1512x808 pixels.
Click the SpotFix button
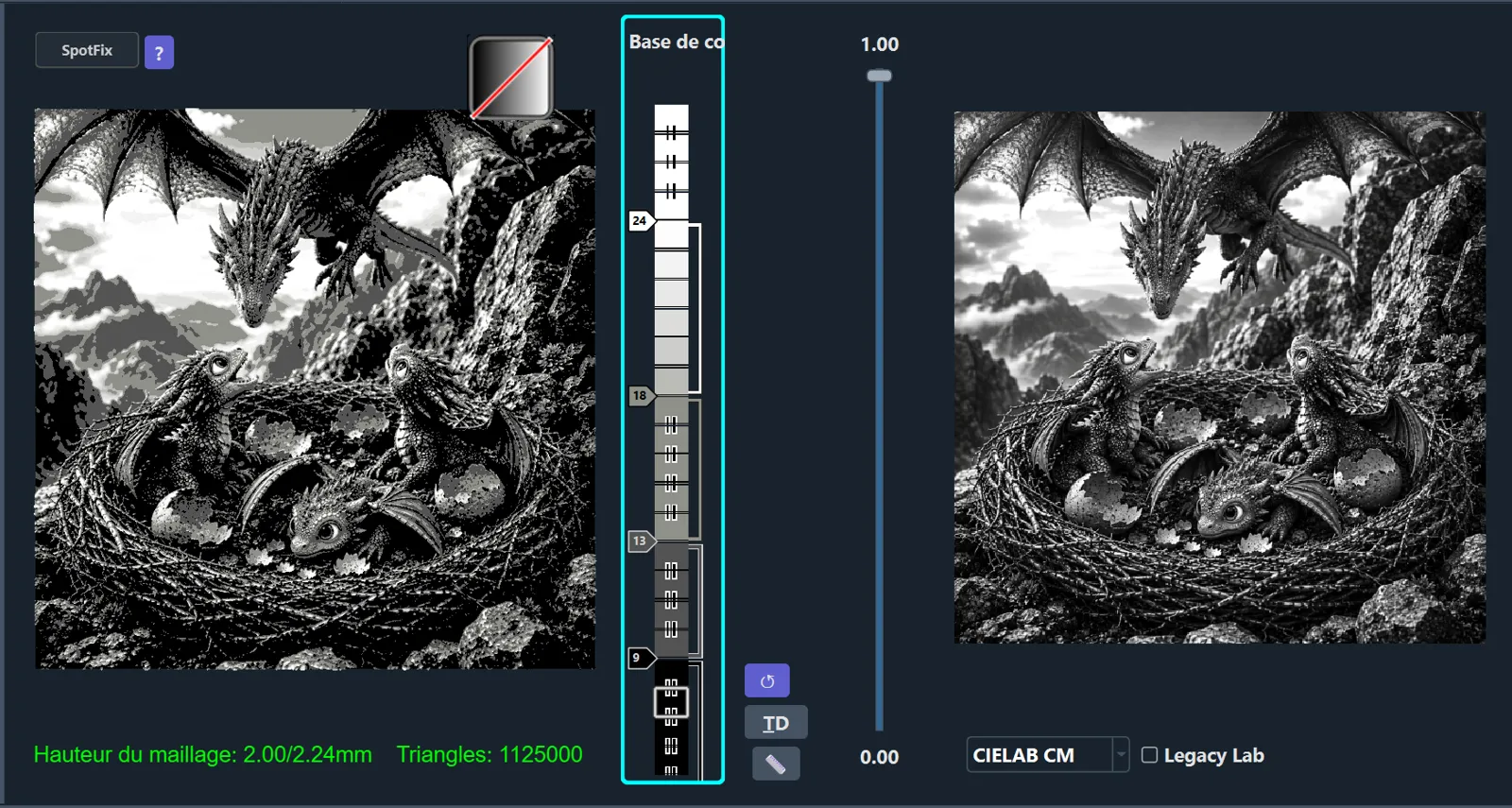87,50
